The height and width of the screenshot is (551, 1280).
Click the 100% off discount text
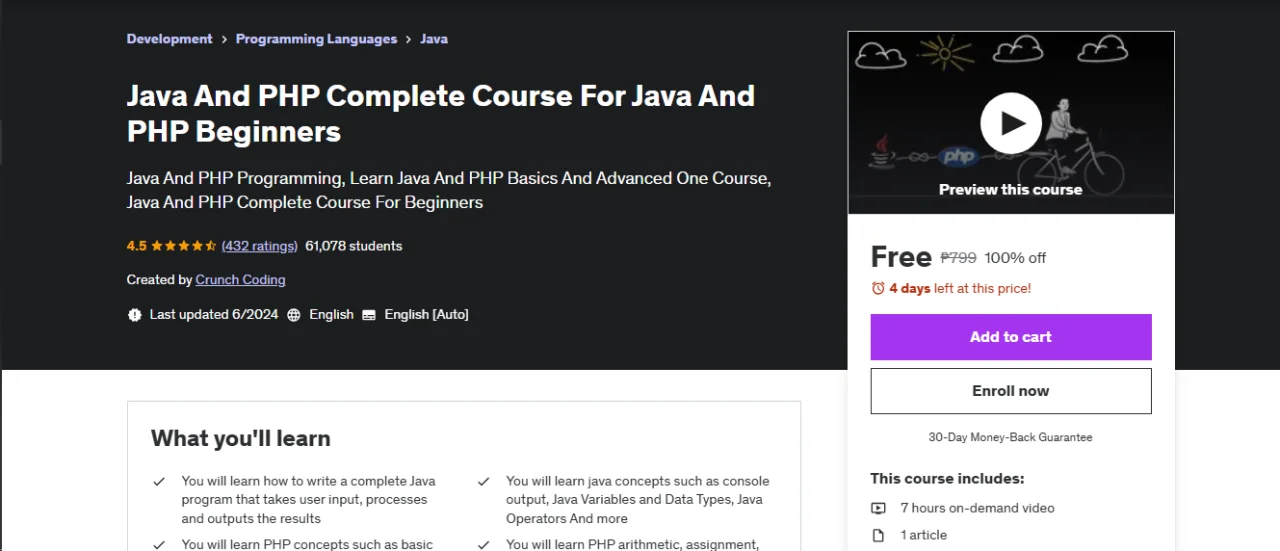1015,258
